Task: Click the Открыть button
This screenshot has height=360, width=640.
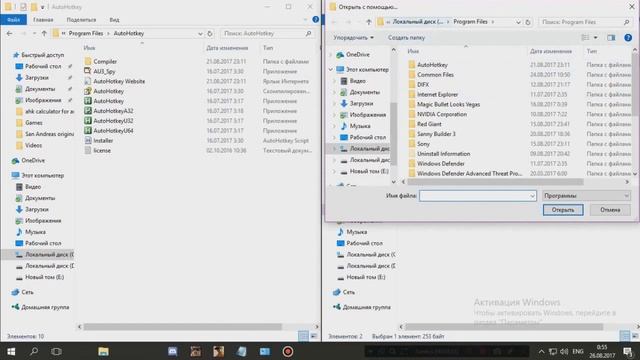Action: click(563, 210)
